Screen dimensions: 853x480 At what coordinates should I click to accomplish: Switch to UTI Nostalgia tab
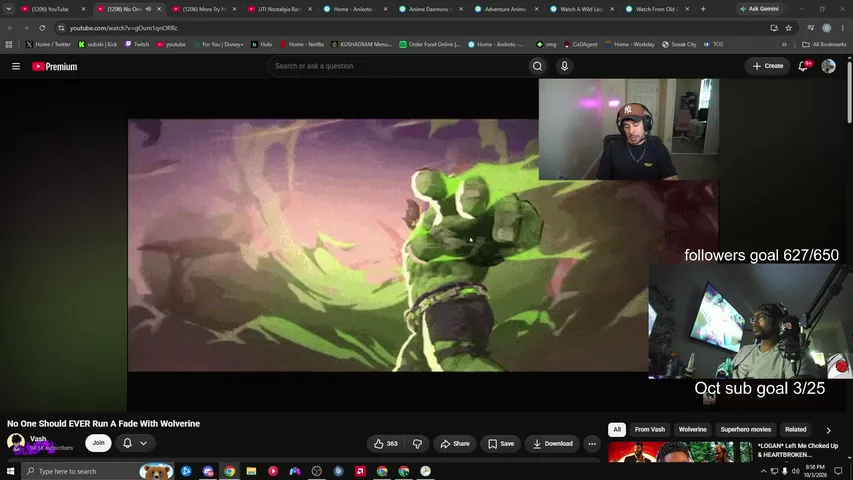[279, 9]
